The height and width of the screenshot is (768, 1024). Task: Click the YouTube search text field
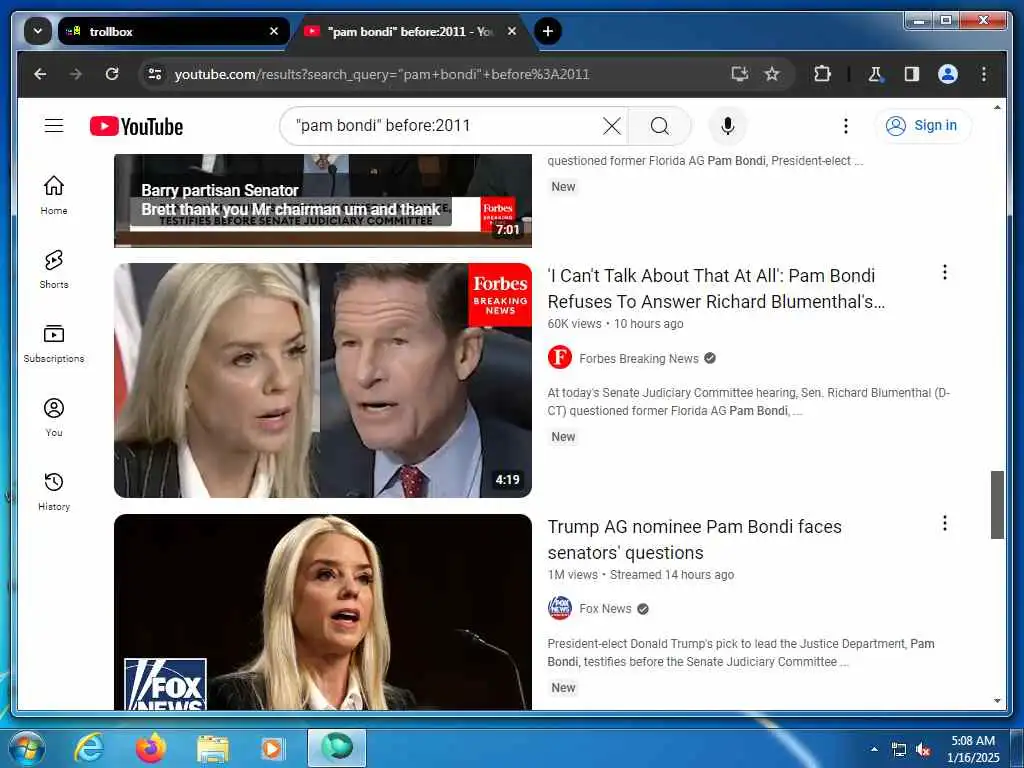tap(444, 125)
